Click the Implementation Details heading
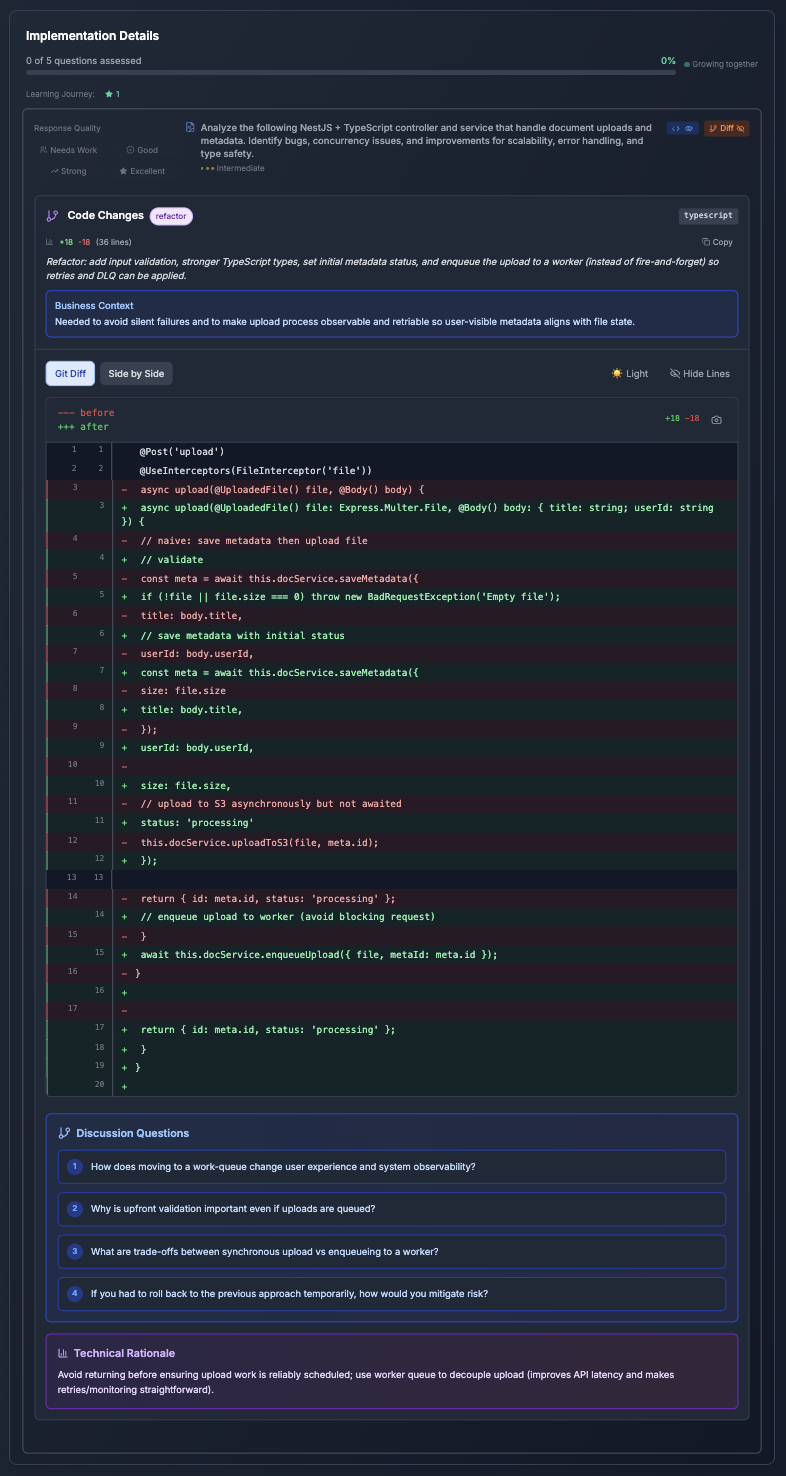The height and width of the screenshot is (1476, 786). click(92, 35)
